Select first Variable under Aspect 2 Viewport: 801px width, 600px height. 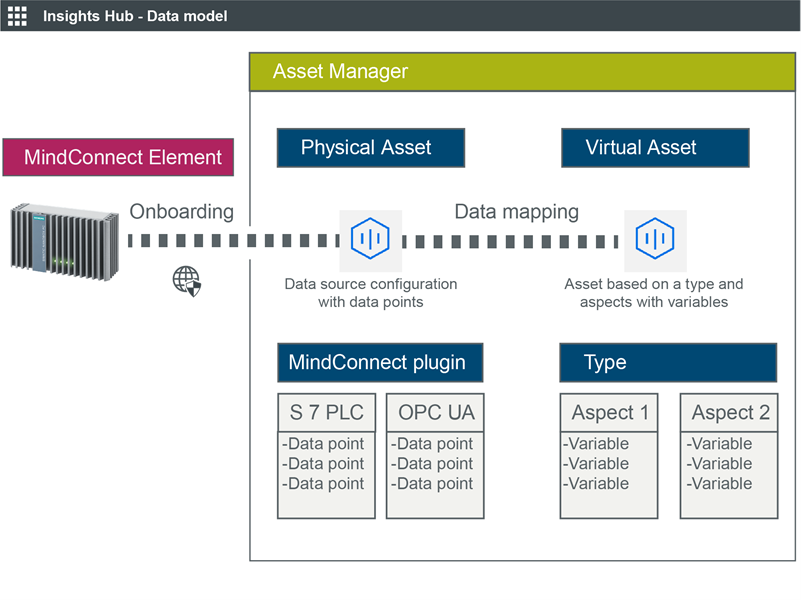[719, 444]
